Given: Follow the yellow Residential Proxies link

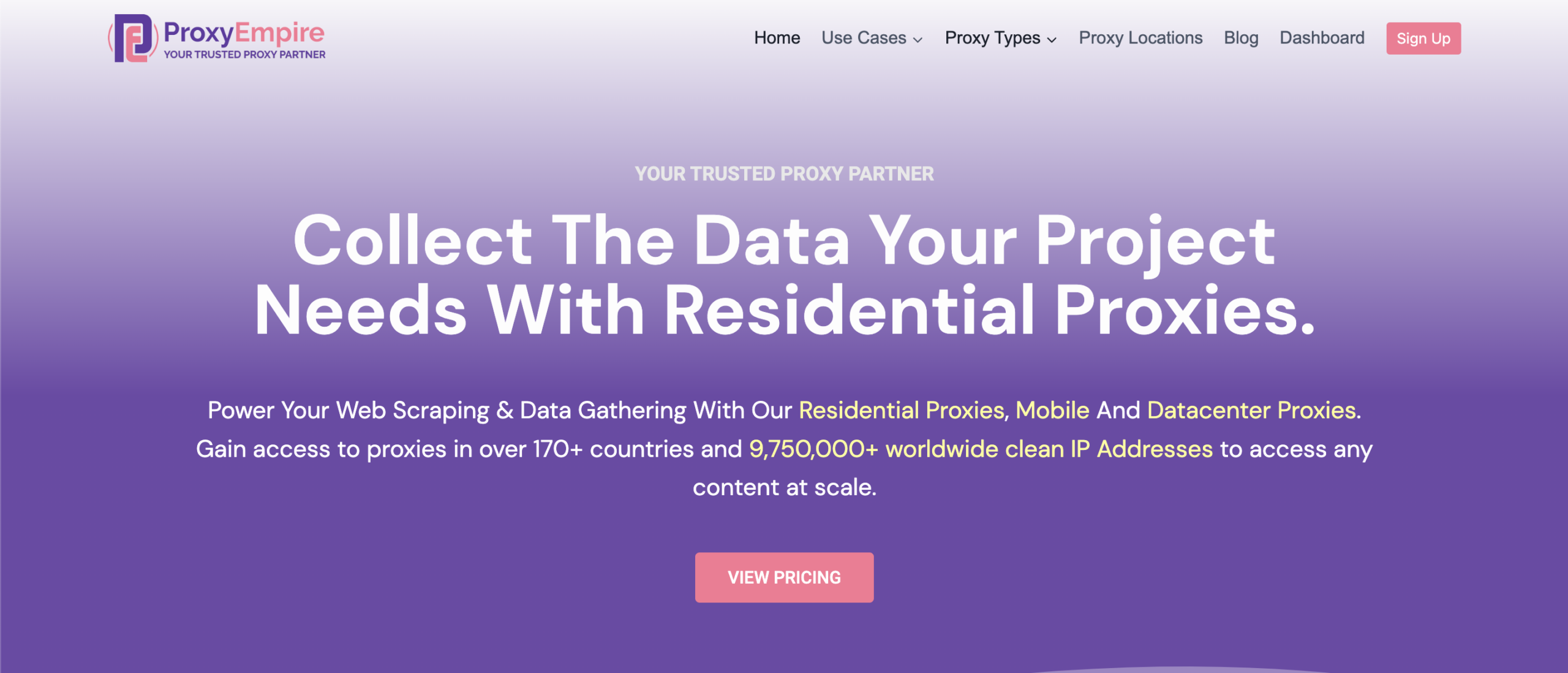Looking at the screenshot, I should pos(902,410).
